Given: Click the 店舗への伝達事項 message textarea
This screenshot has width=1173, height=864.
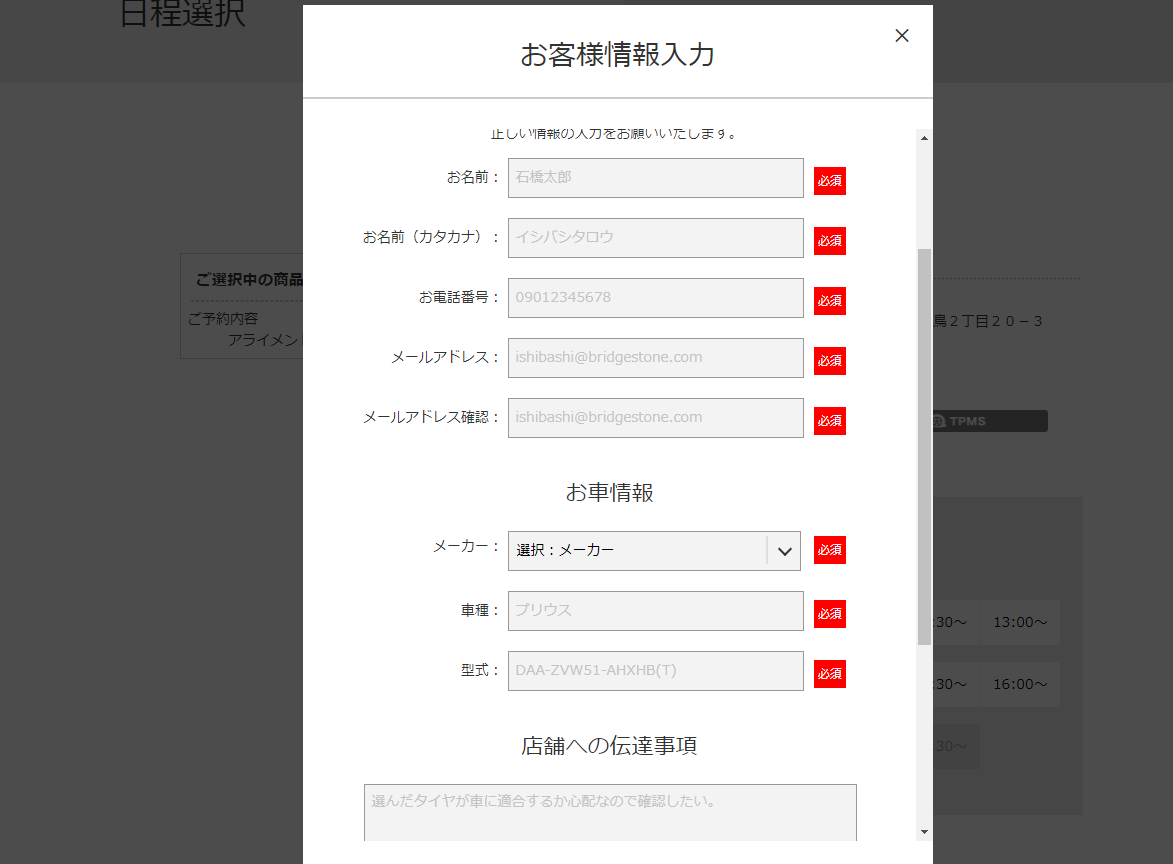Looking at the screenshot, I should [610, 812].
